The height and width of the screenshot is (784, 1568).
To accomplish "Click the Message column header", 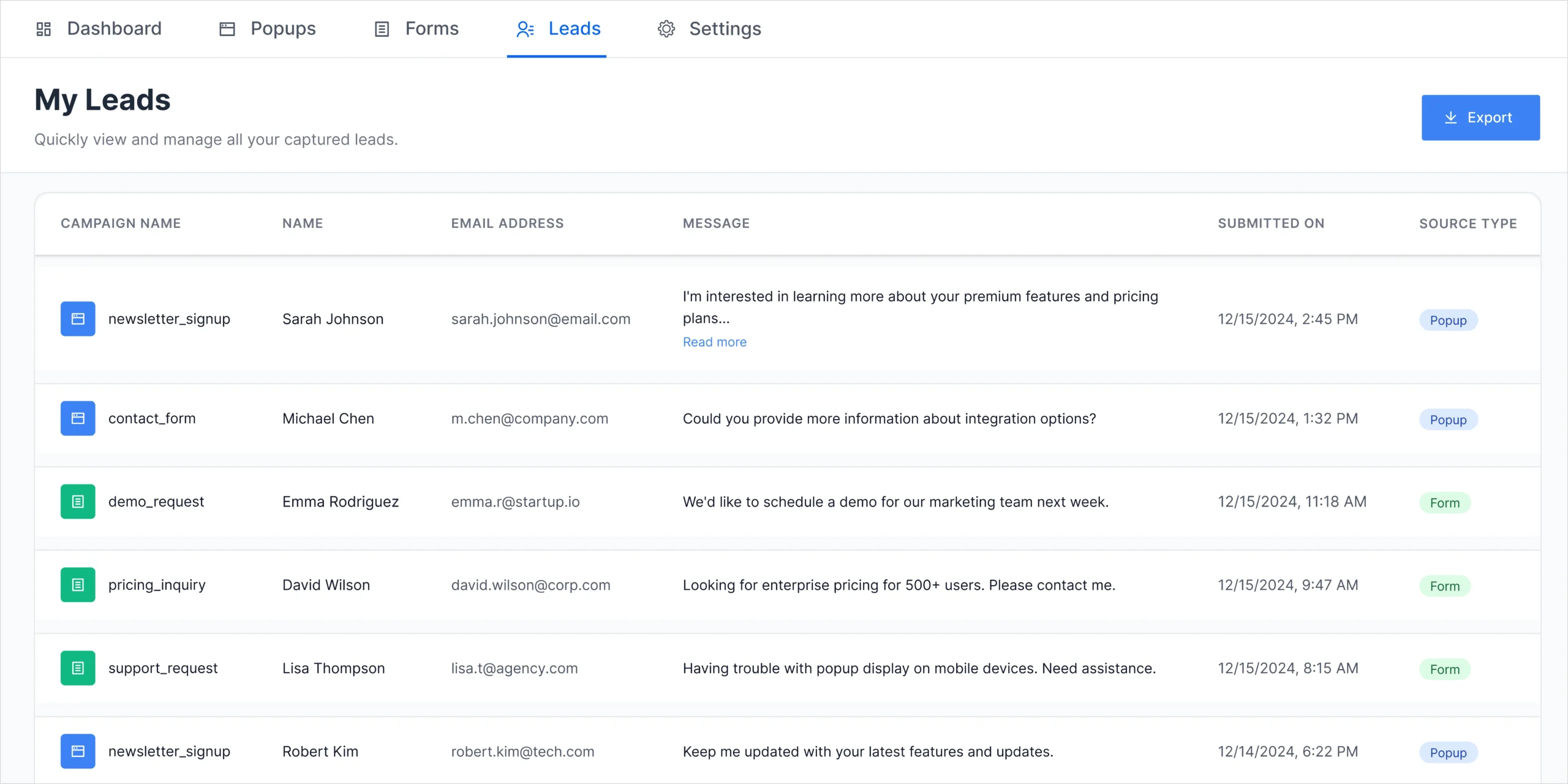I will (716, 224).
